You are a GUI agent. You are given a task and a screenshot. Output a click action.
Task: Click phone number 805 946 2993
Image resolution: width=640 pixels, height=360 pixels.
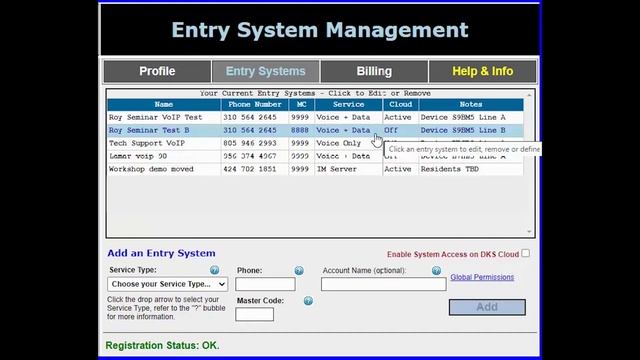(x=250, y=143)
